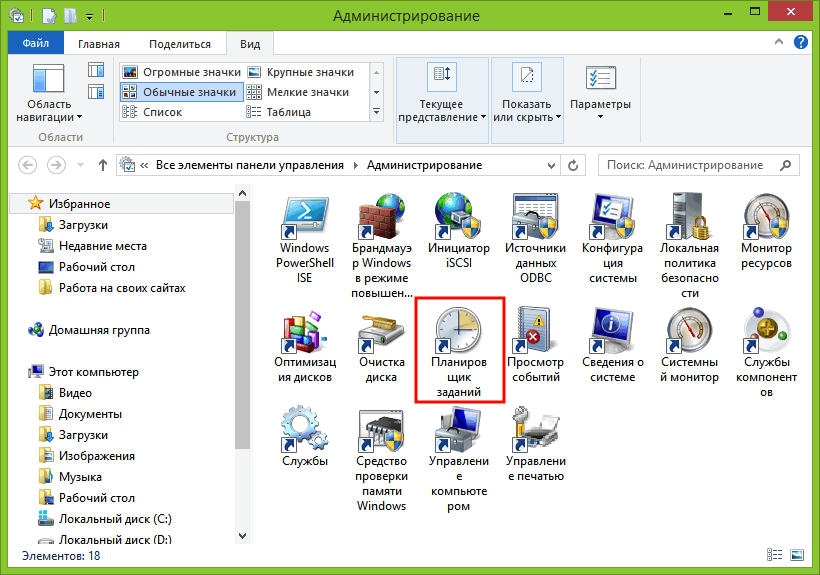Select Огромные значки layout
This screenshot has width=820, height=575.
[181, 72]
